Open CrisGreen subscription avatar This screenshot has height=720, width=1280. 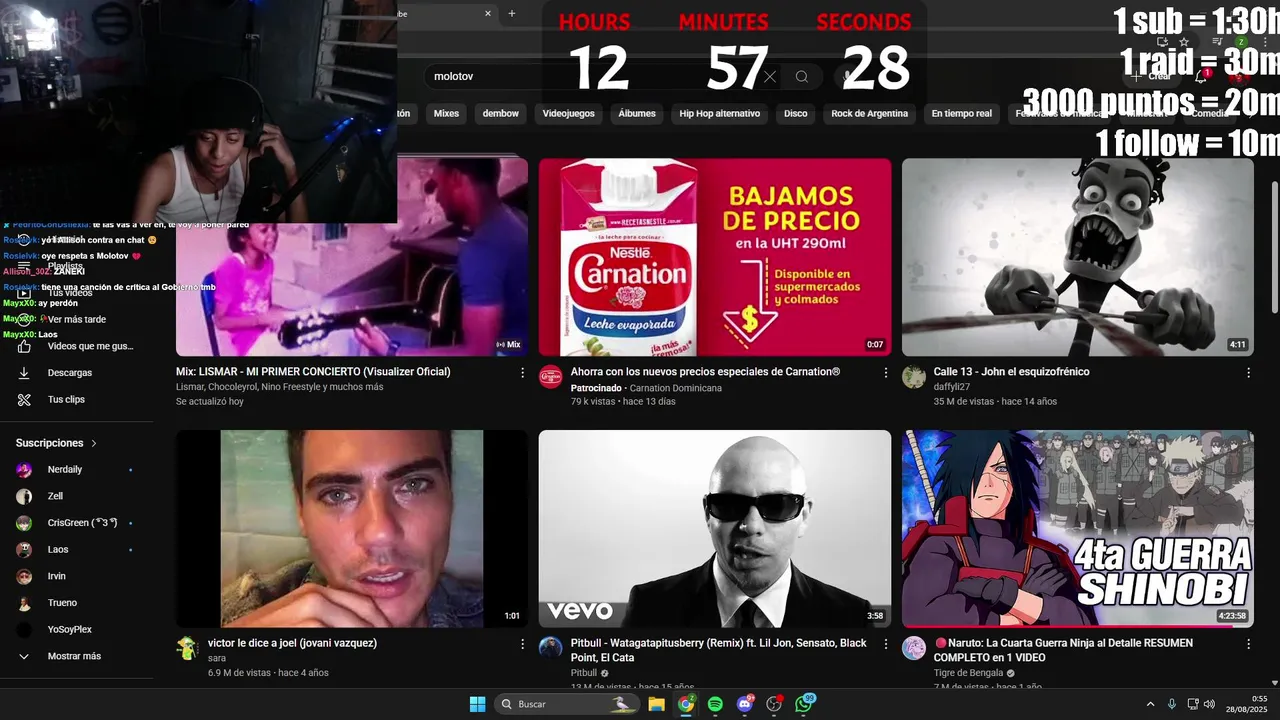[24, 523]
